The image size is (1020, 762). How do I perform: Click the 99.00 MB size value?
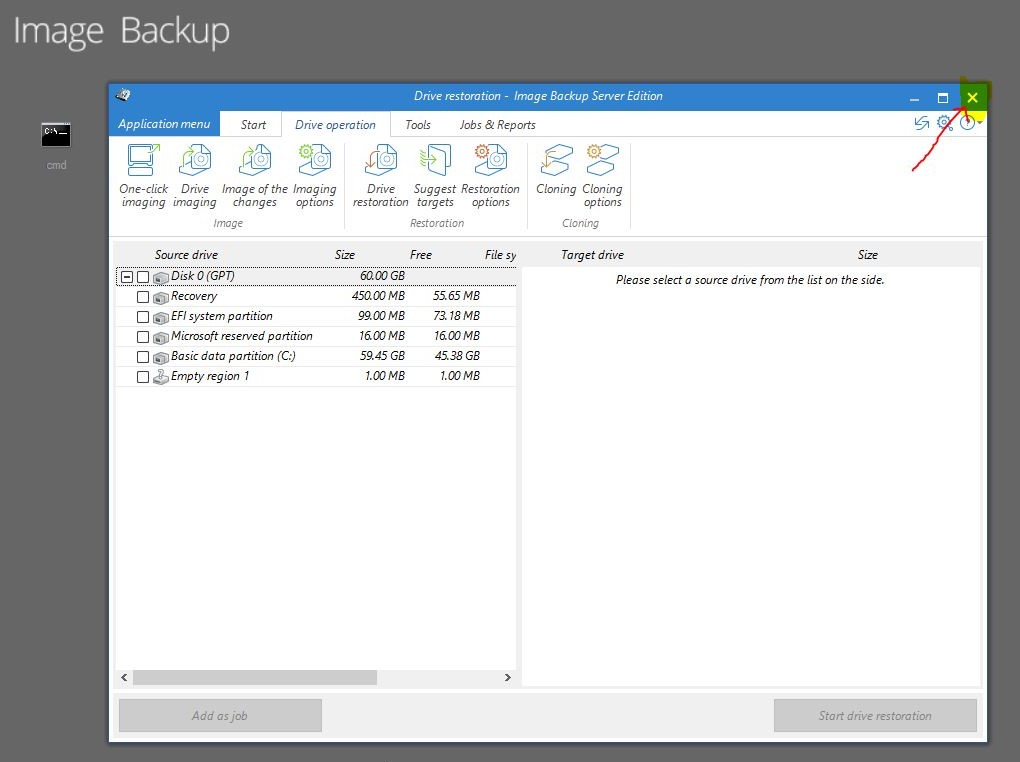(x=381, y=316)
